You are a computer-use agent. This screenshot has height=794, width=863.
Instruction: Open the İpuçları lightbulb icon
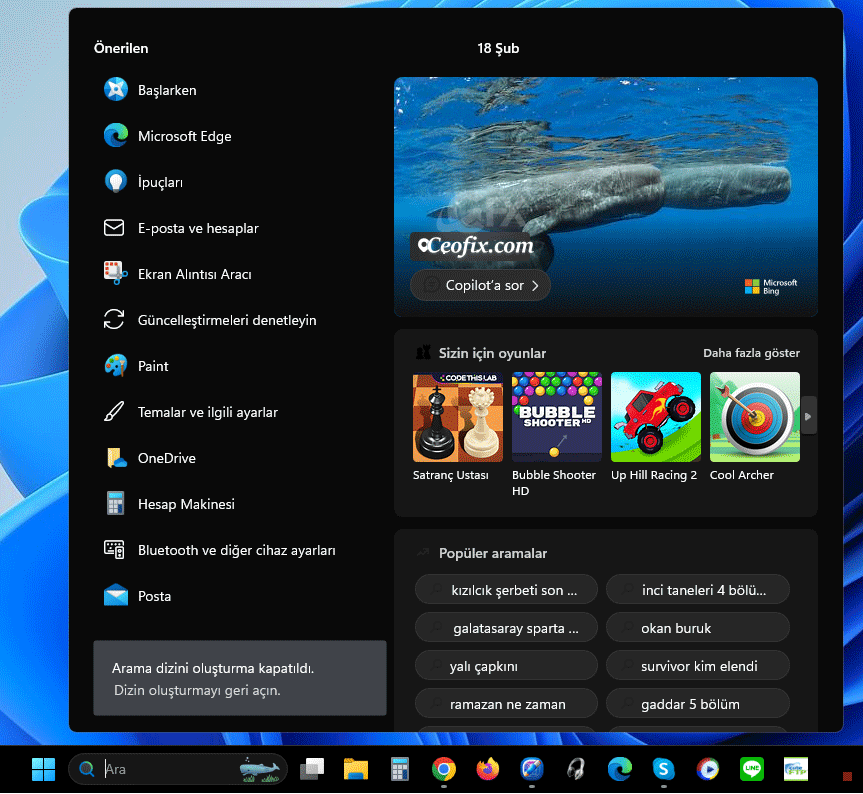point(116,182)
